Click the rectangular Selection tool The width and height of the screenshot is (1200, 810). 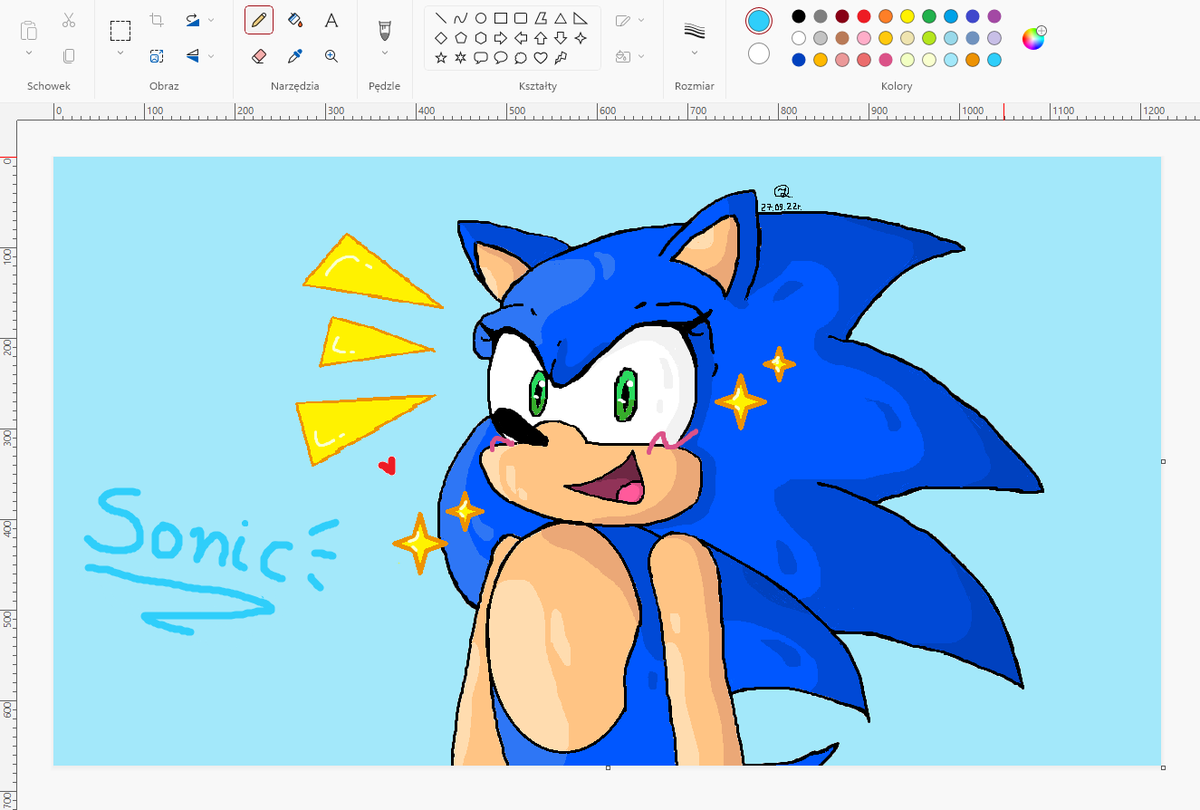(x=120, y=30)
